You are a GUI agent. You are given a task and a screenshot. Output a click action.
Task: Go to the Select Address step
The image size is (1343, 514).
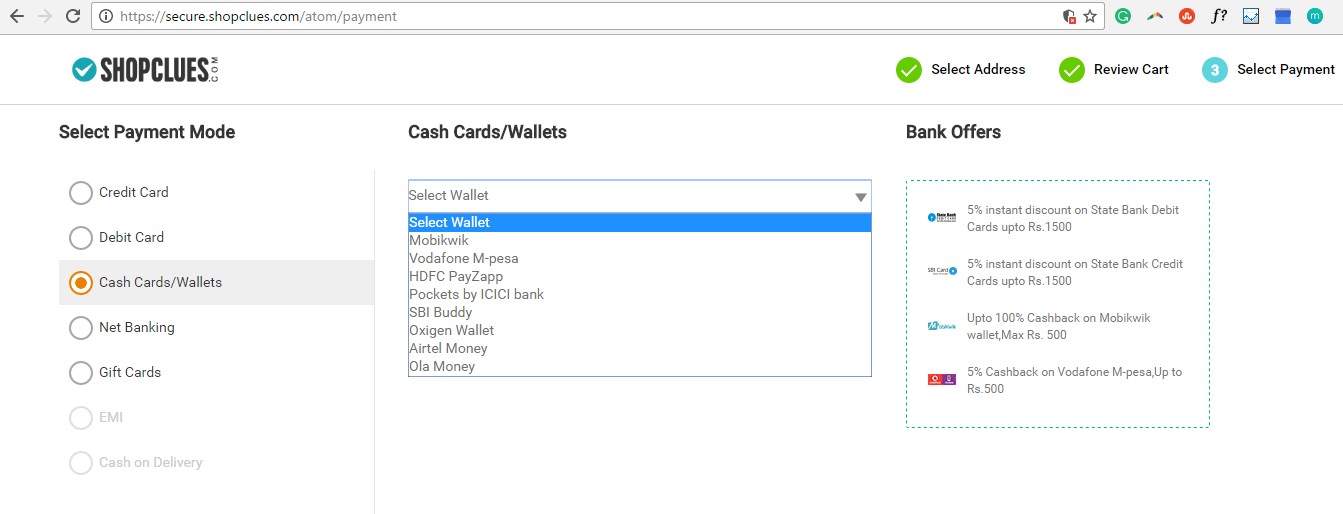tap(961, 69)
